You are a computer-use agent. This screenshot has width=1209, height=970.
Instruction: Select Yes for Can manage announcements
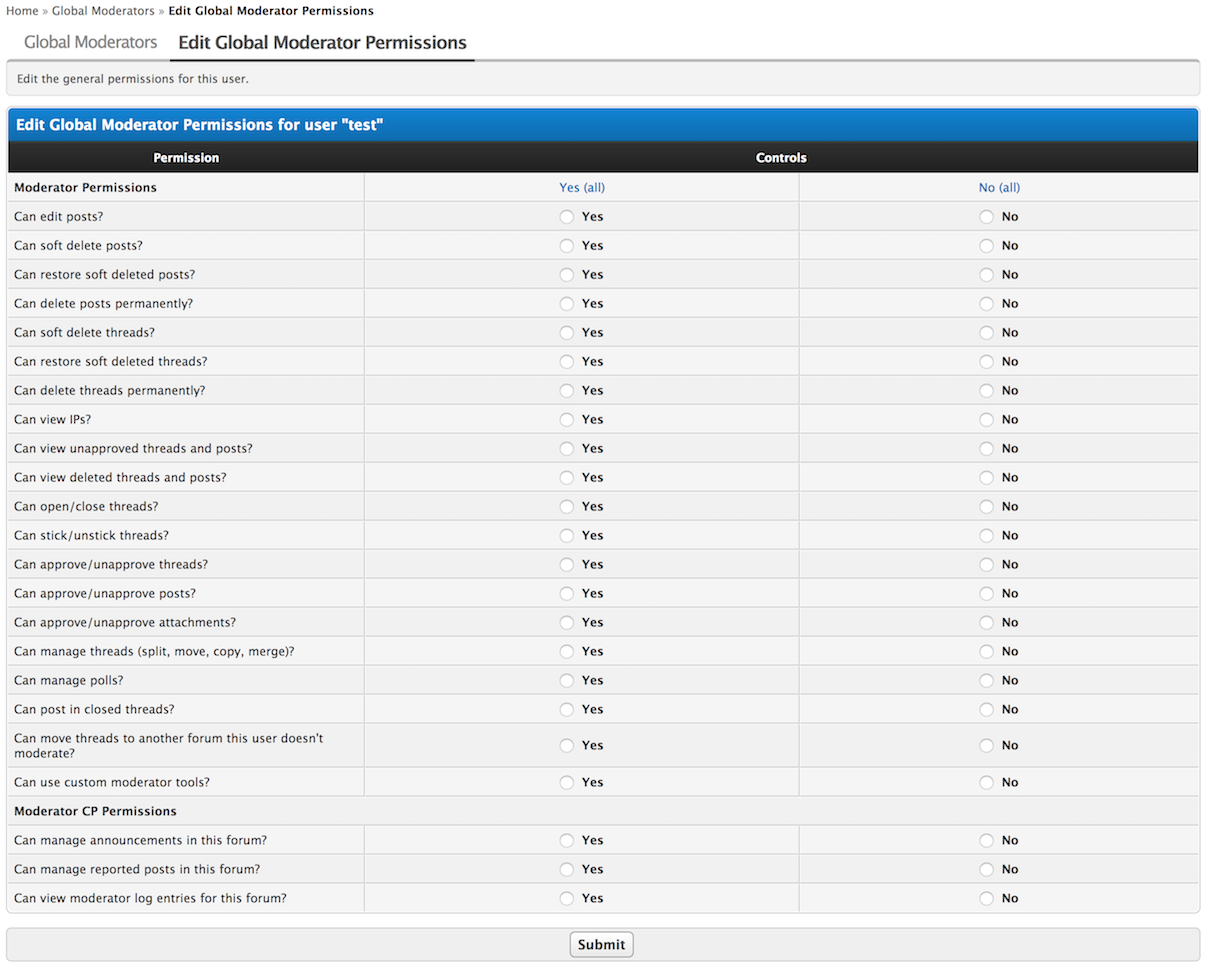567,841
